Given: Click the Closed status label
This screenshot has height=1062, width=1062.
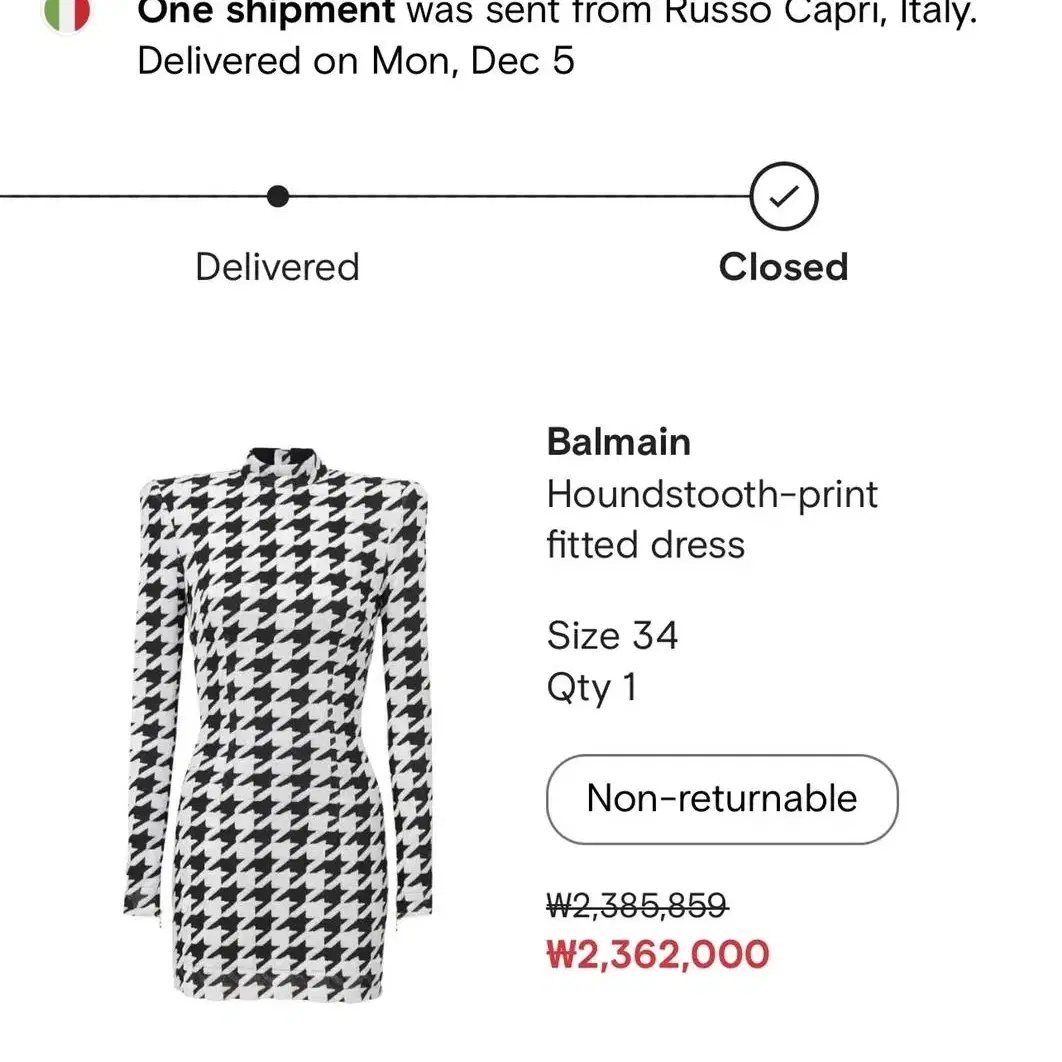Looking at the screenshot, I should [x=784, y=267].
